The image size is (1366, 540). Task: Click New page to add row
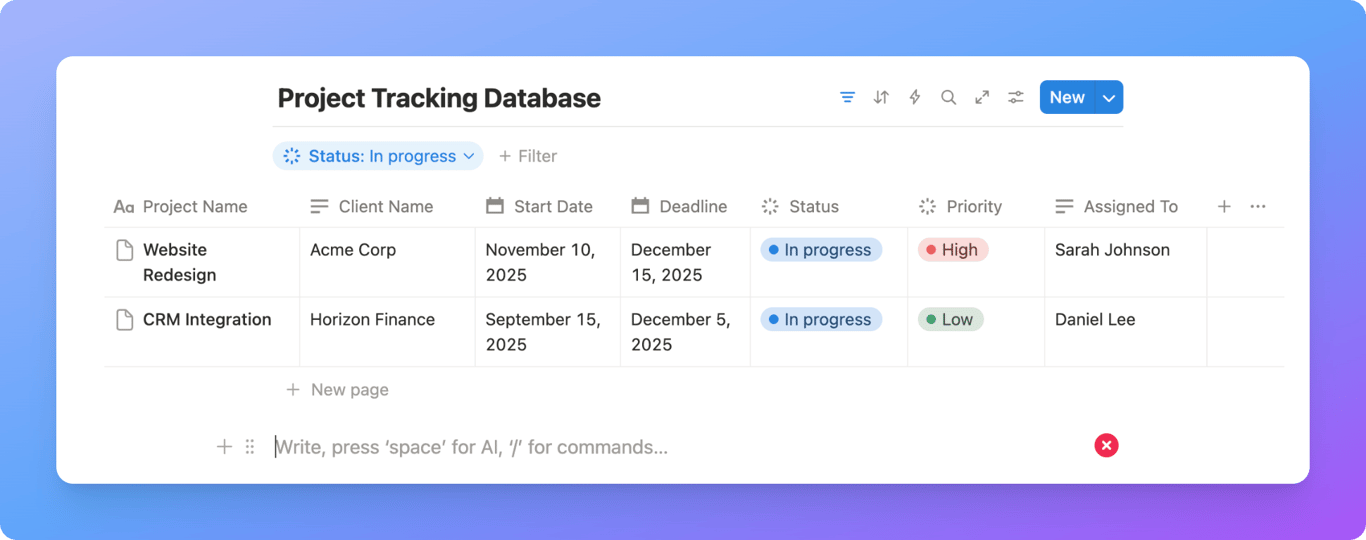tap(337, 390)
